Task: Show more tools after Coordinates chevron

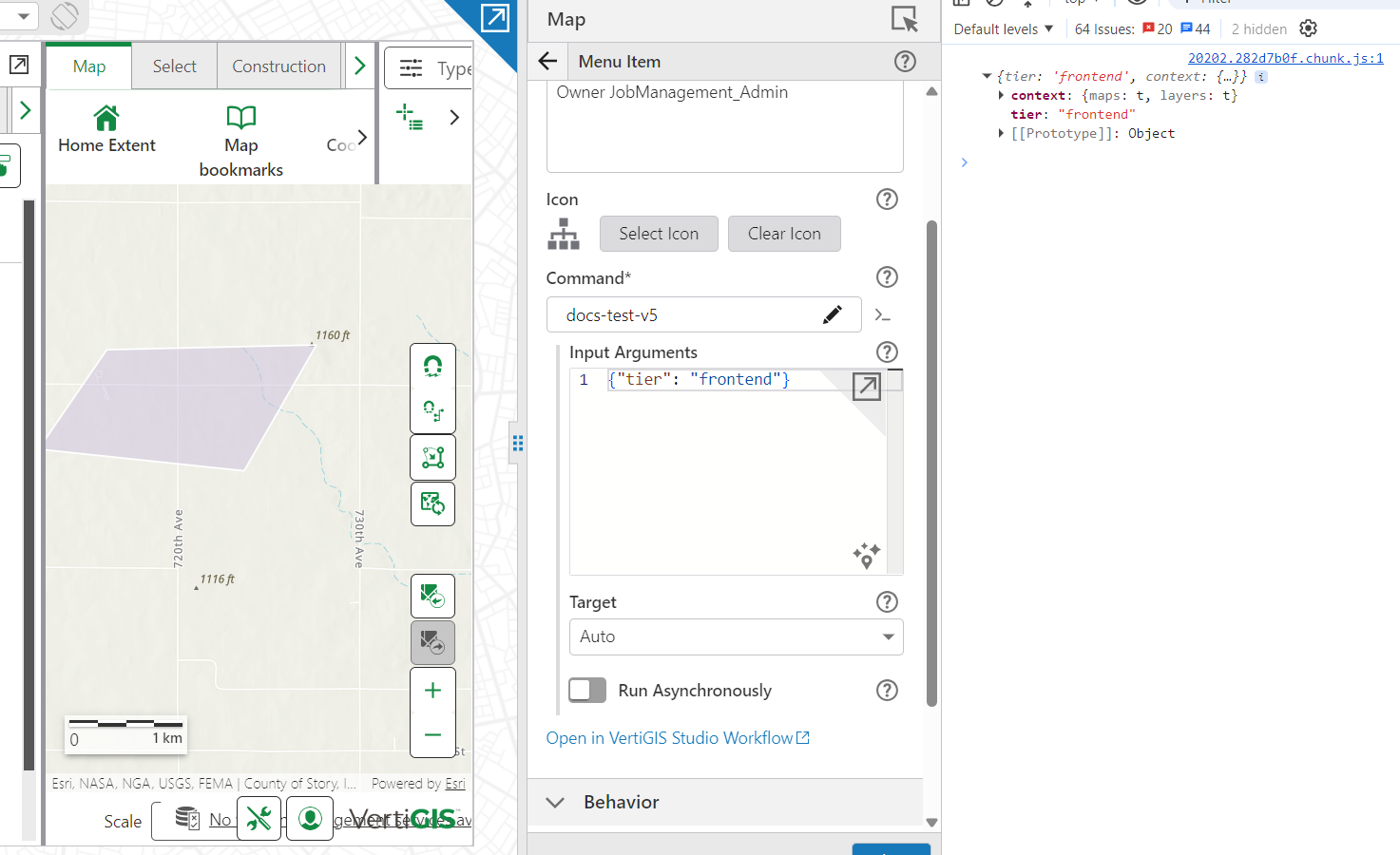Action: pyautogui.click(x=362, y=137)
